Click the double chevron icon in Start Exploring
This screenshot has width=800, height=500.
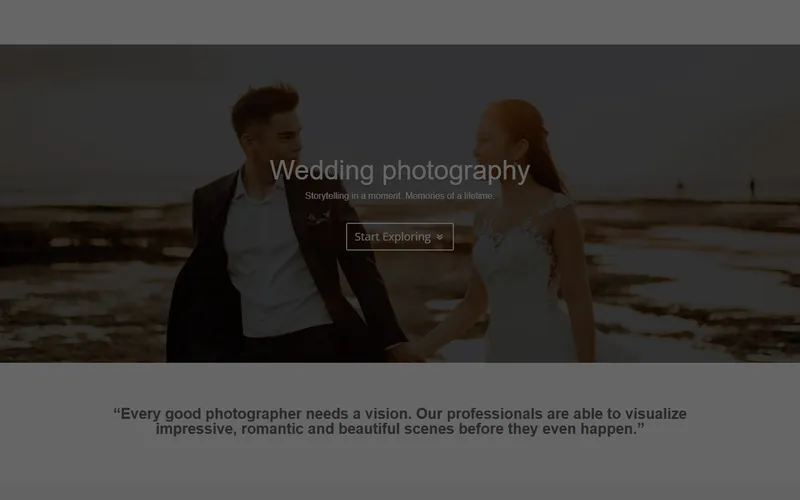[439, 237]
